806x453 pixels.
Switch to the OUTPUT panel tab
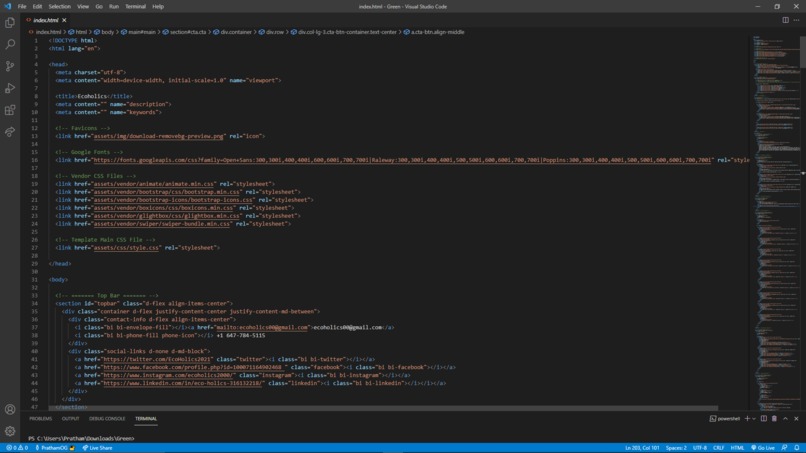point(70,419)
